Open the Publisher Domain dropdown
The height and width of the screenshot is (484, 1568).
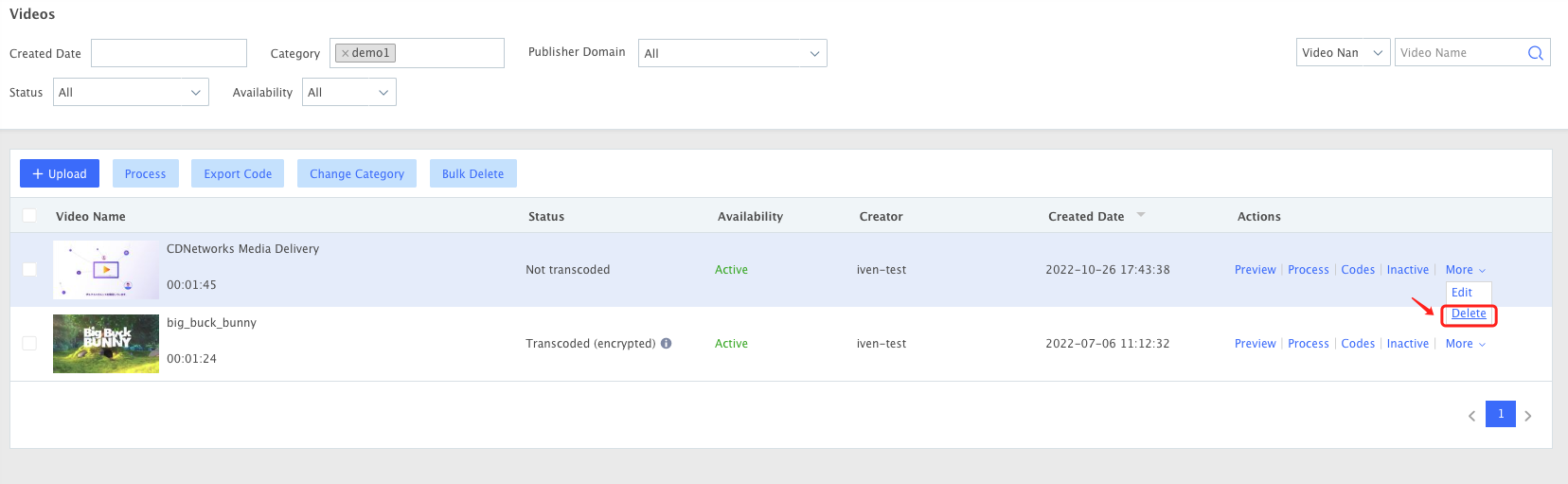tap(732, 53)
